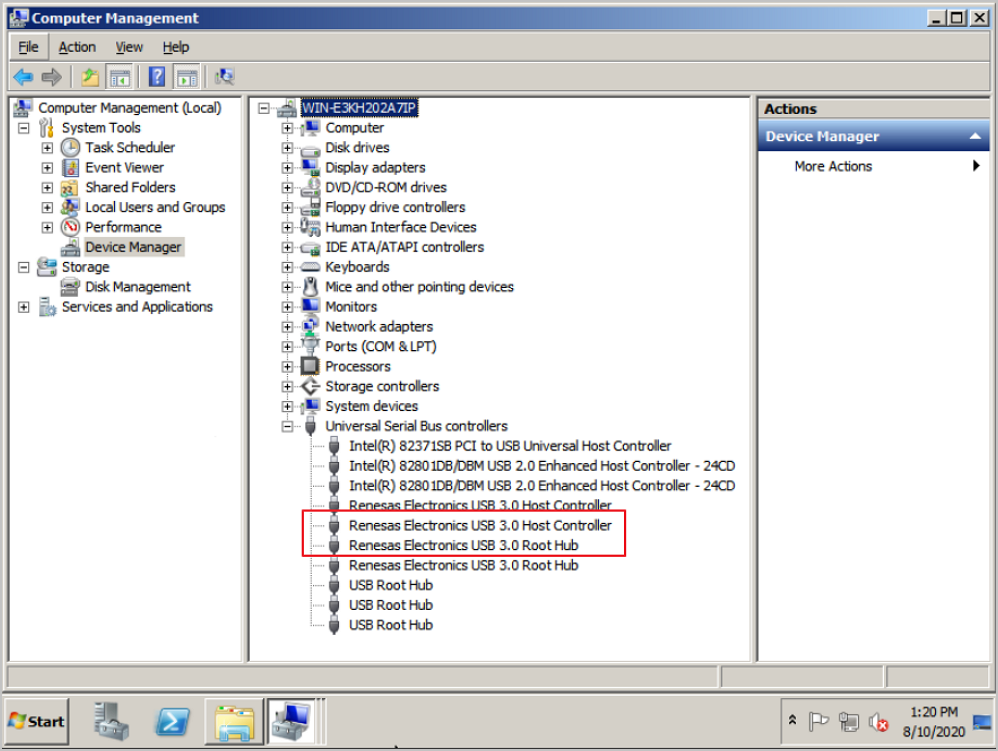Click the Event Viewer icon
Image resolution: width=998 pixels, height=751 pixels.
(x=70, y=167)
